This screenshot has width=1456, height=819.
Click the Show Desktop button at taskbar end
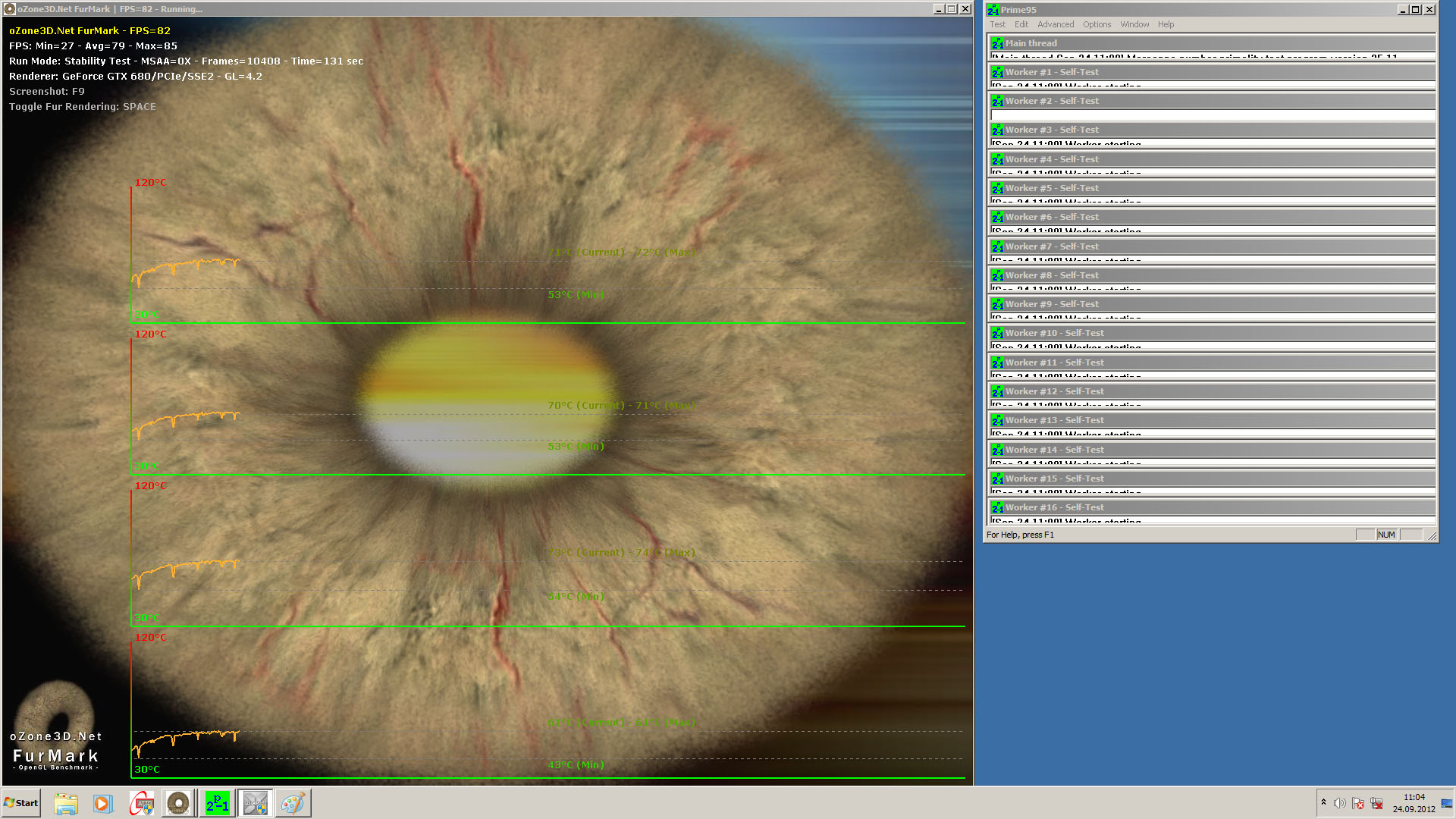coord(1447,802)
